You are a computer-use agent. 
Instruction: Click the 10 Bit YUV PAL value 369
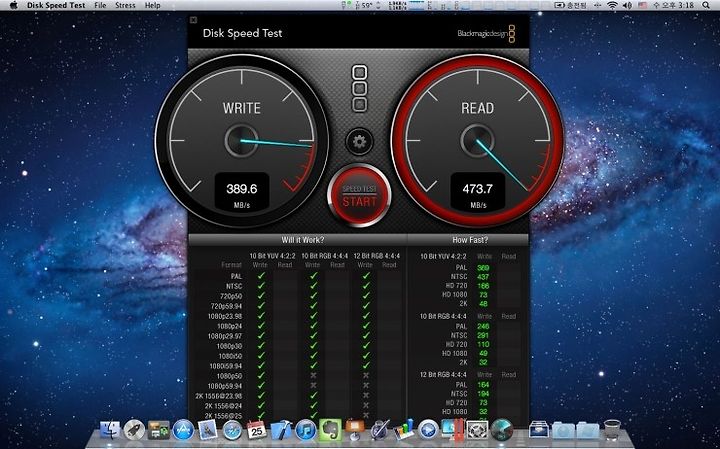483,268
